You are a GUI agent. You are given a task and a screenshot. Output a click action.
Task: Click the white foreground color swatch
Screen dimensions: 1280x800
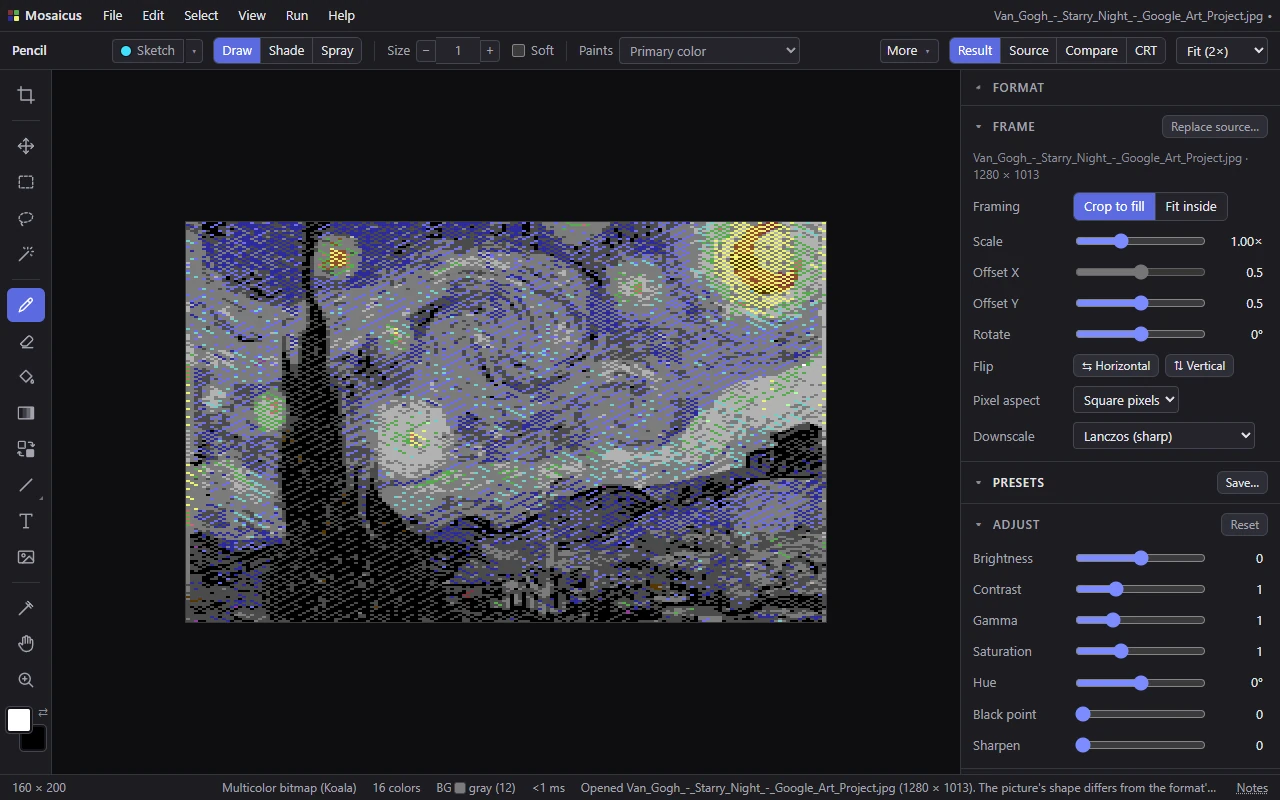[19, 720]
